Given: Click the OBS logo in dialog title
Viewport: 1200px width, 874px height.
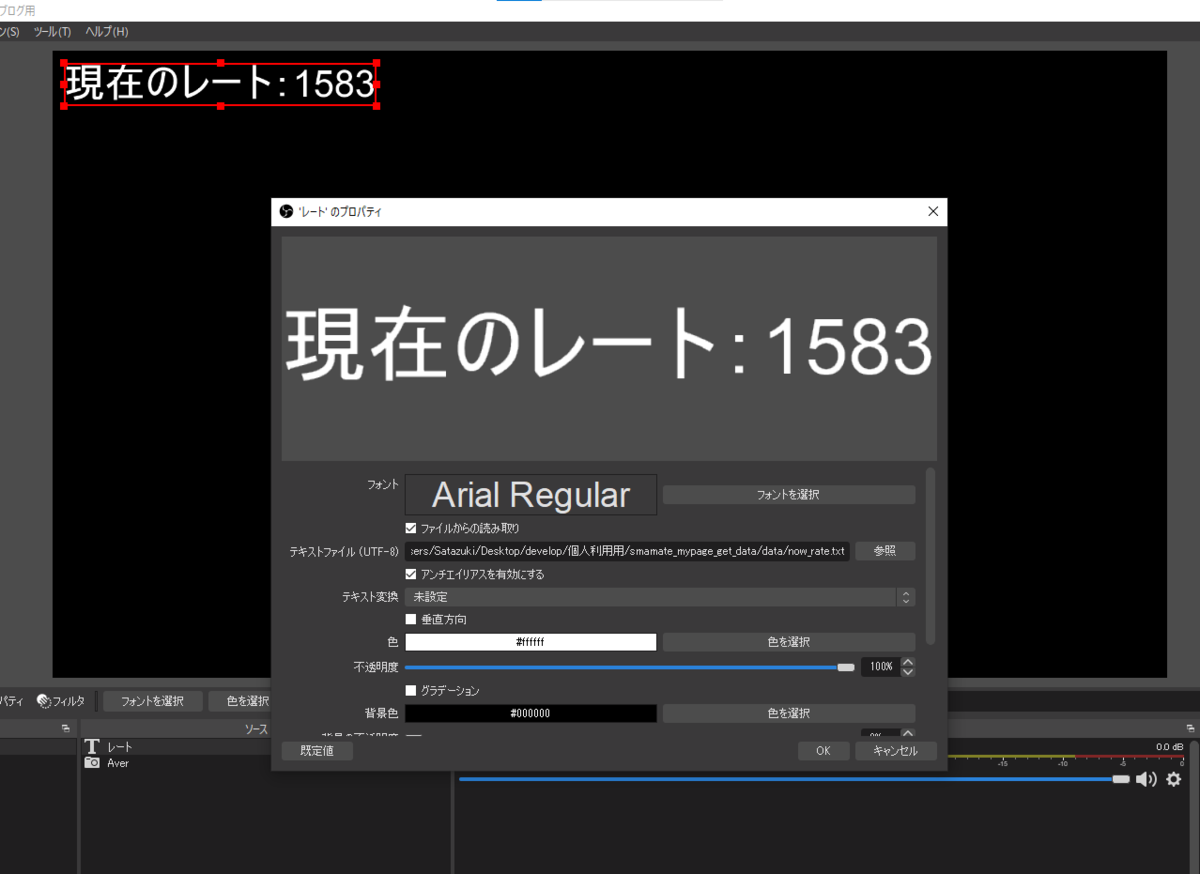Looking at the screenshot, I should (x=286, y=212).
